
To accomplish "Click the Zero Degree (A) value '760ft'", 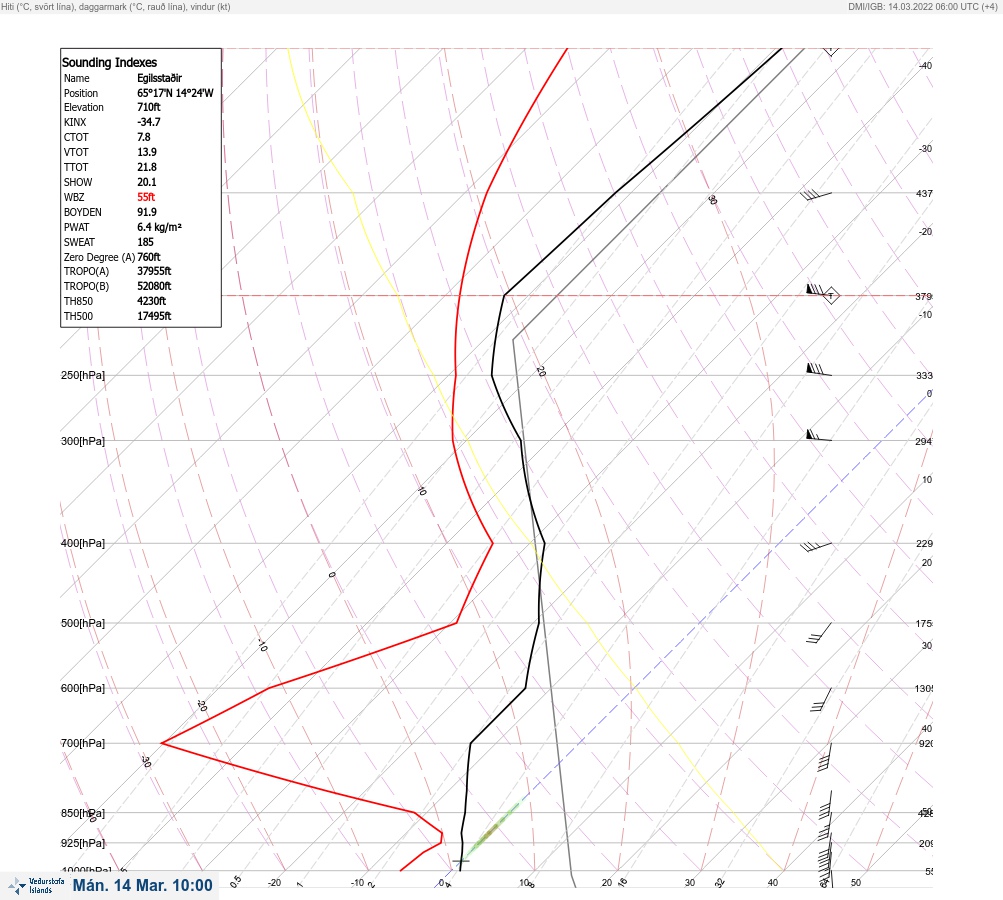I will (x=148, y=257).
